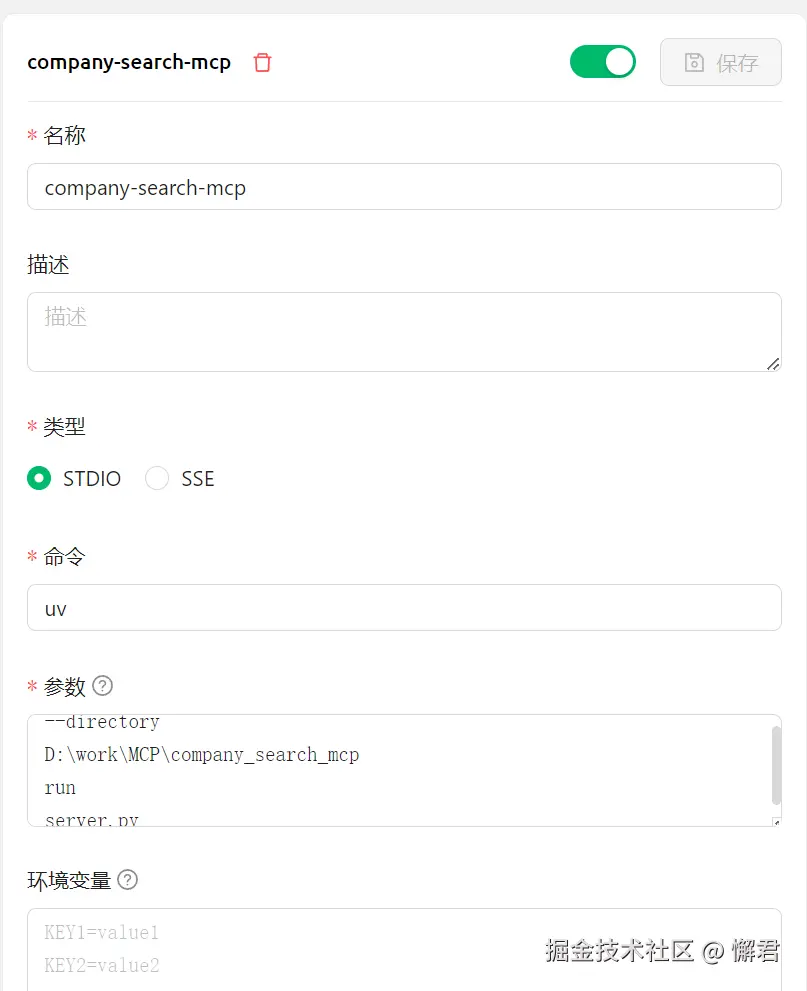The image size is (807, 991).
Task: Open help icon beside 环境变量
Action: [x=128, y=880]
